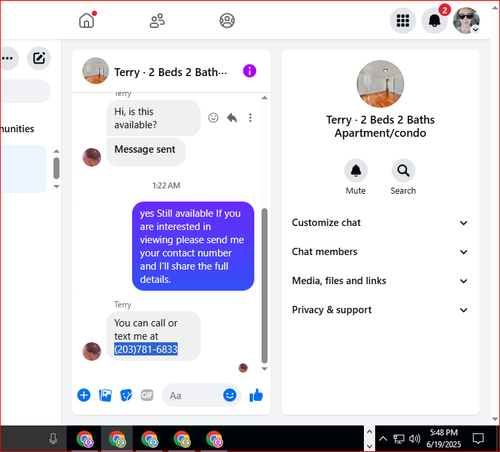Click the large listing photo in info panel
This screenshot has width=500, height=452.
(x=380, y=84)
